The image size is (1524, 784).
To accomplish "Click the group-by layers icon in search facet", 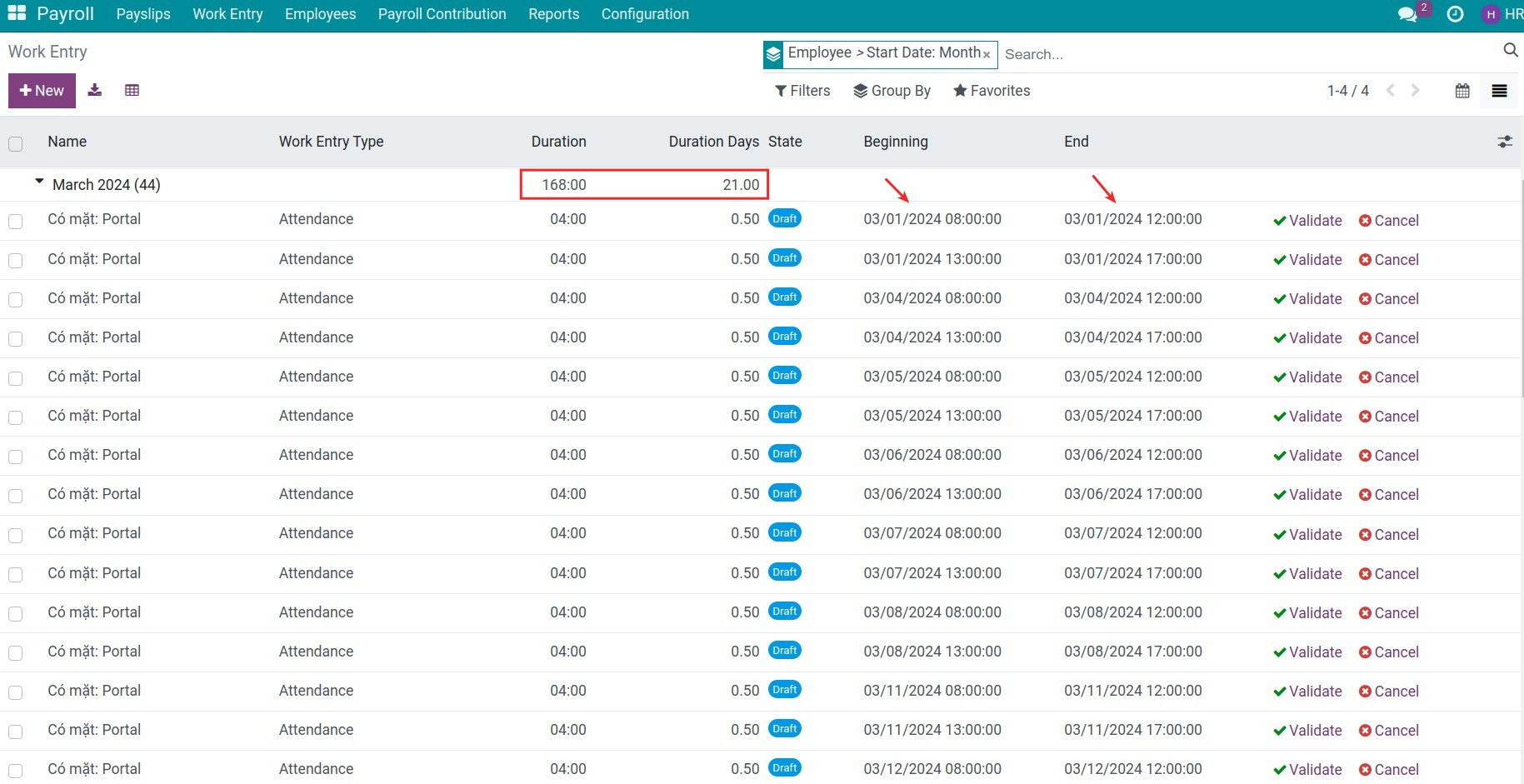I will click(x=774, y=54).
